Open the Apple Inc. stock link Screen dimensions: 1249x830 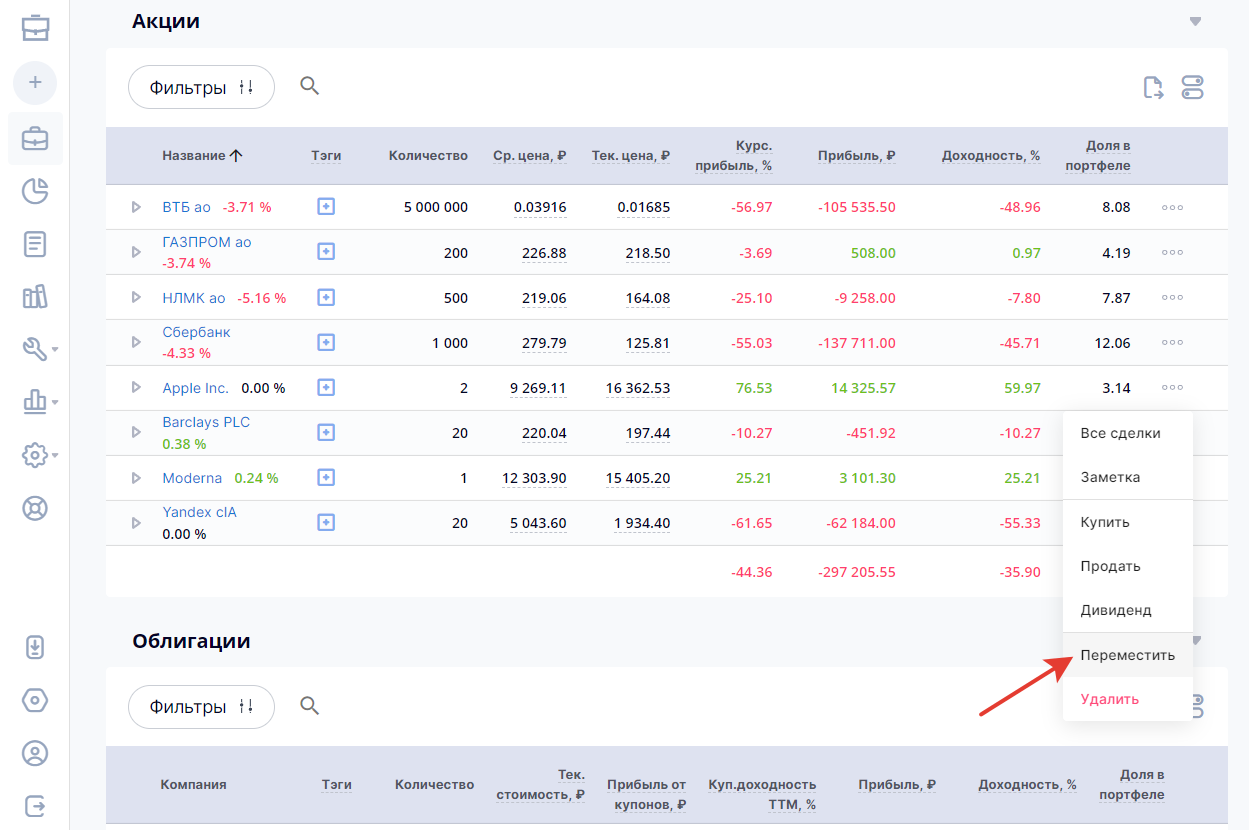[195, 388]
